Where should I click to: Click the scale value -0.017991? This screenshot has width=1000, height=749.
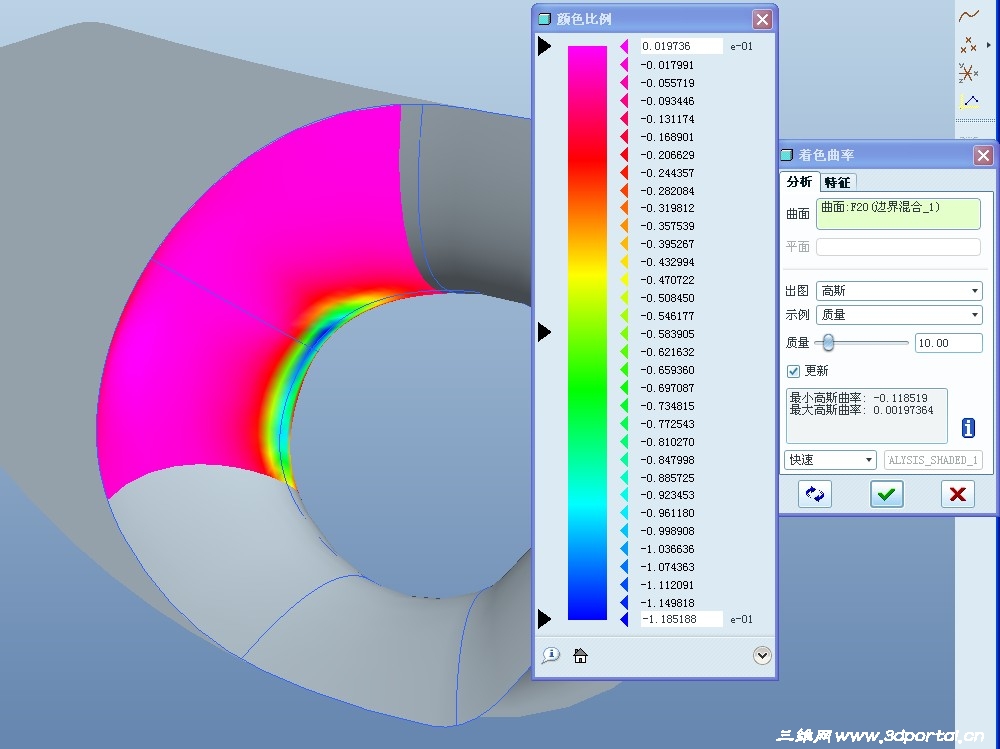pos(667,65)
